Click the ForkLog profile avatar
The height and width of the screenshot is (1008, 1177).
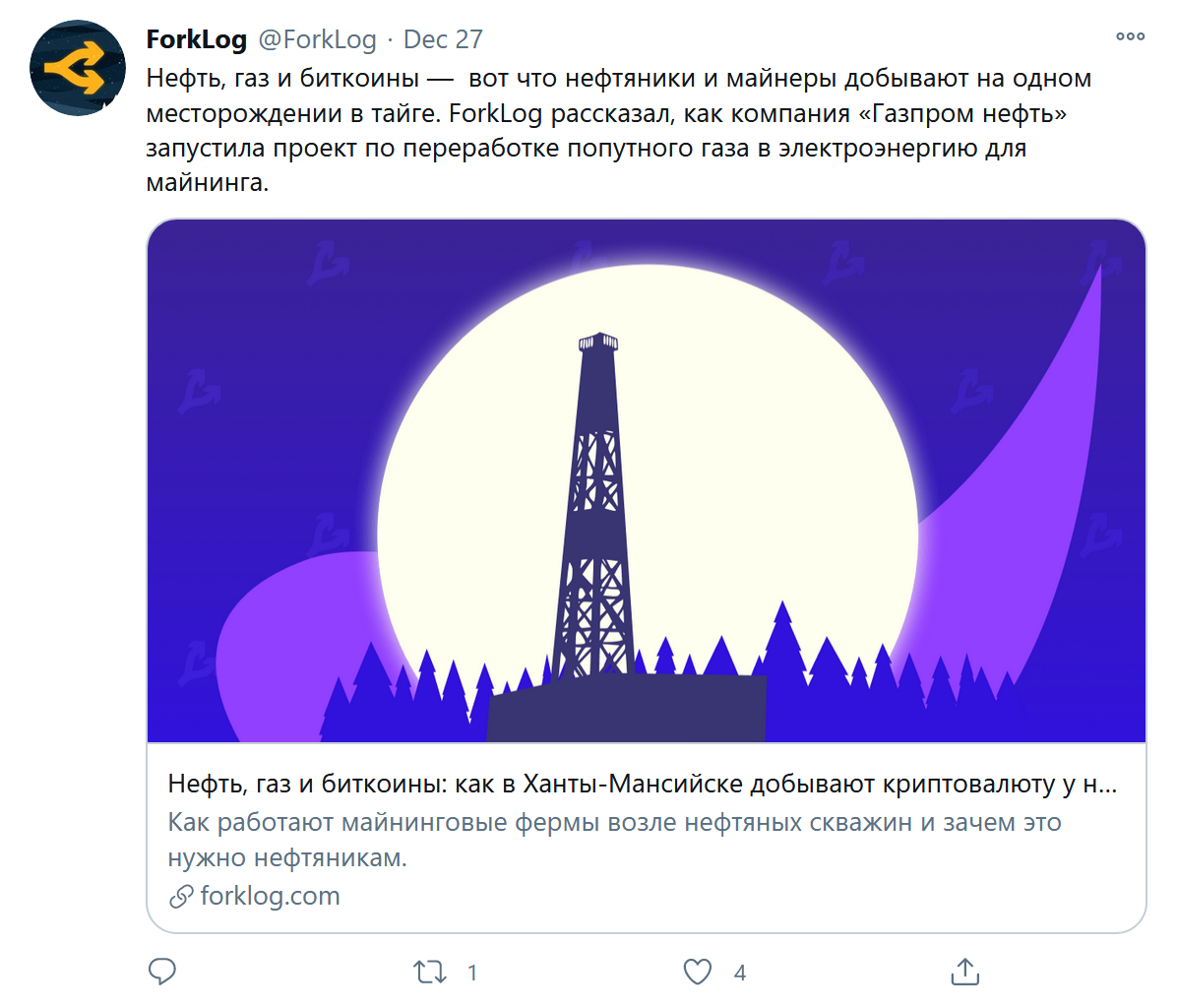tap(77, 68)
